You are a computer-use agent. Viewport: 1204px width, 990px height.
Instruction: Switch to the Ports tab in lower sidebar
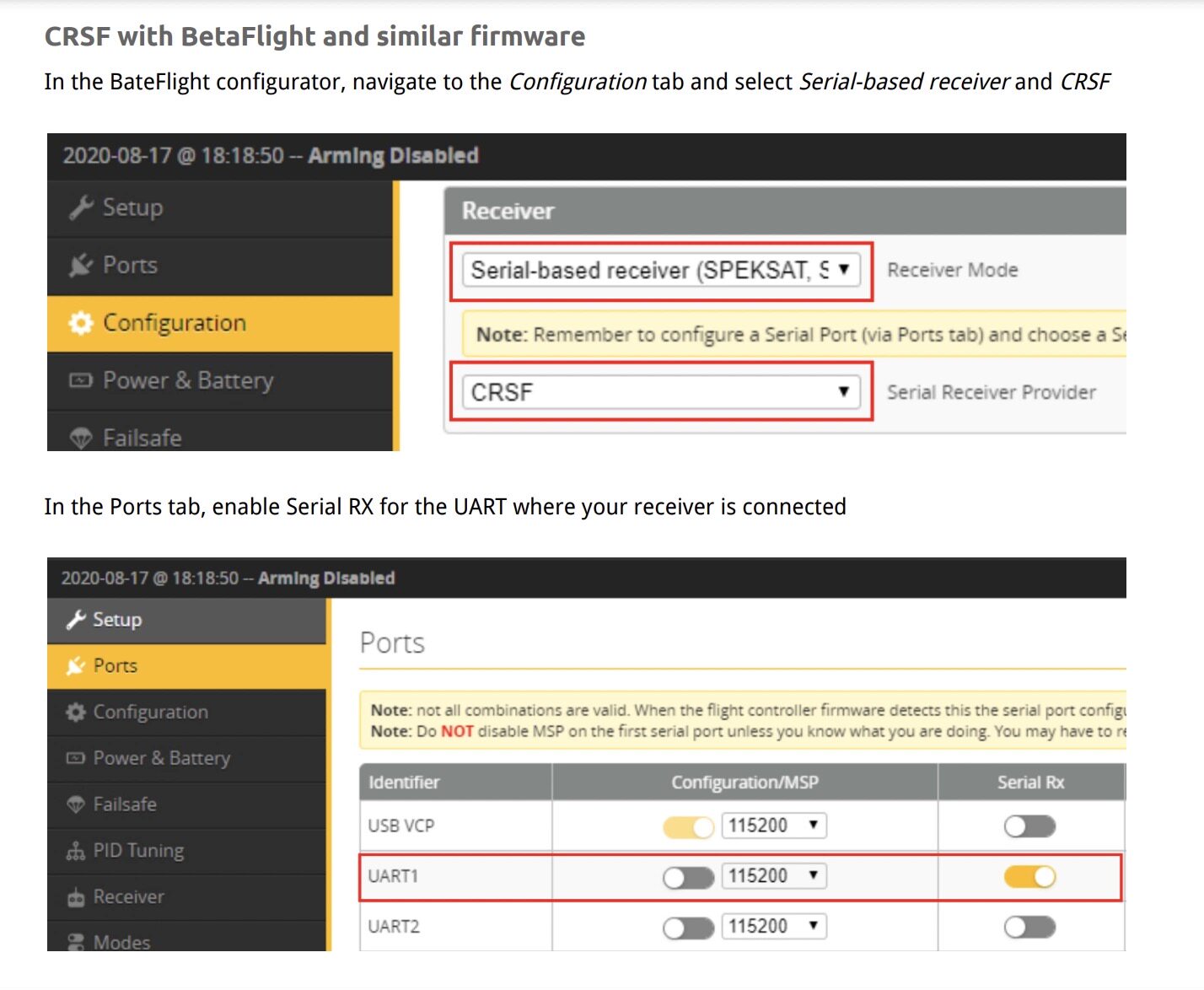[x=186, y=666]
